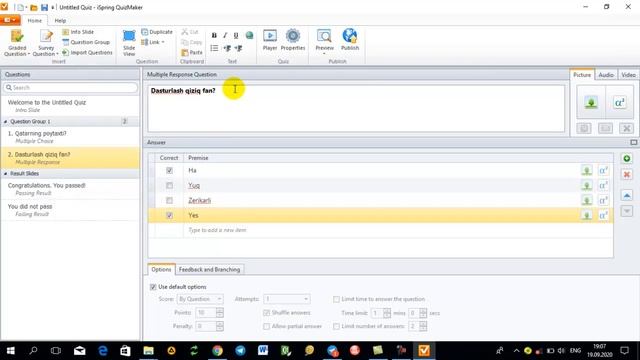
Task: Enable Limit number of answers
Action: click(336, 326)
